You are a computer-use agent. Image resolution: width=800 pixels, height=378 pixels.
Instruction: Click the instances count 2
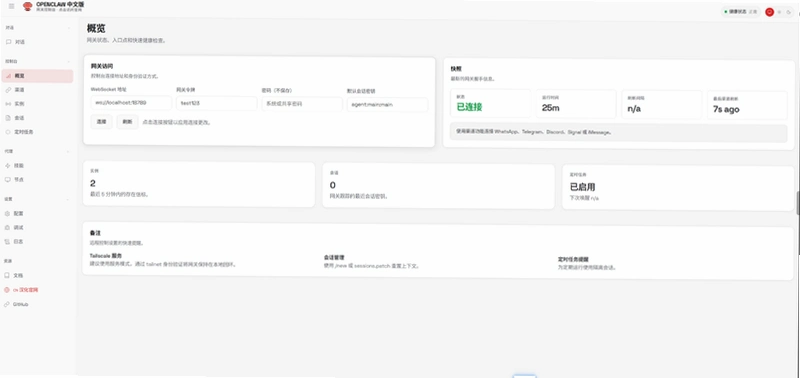(93, 183)
